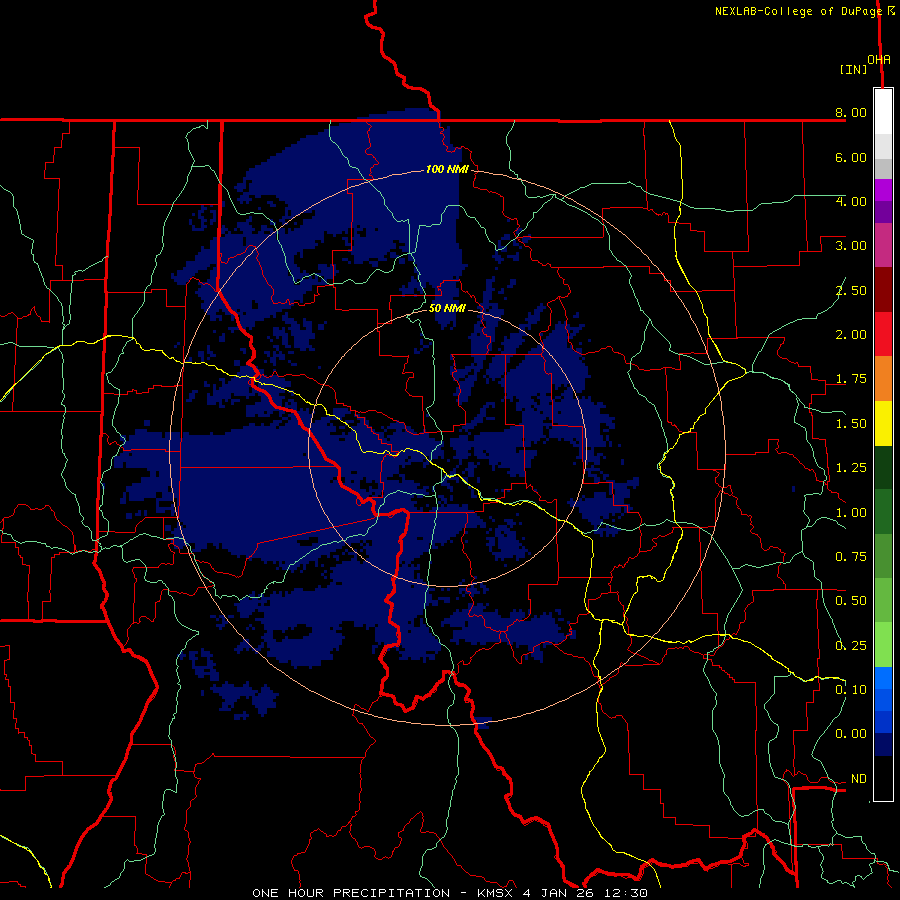Click the 0.25 scale value
The width and height of the screenshot is (900, 900).
coord(851,646)
